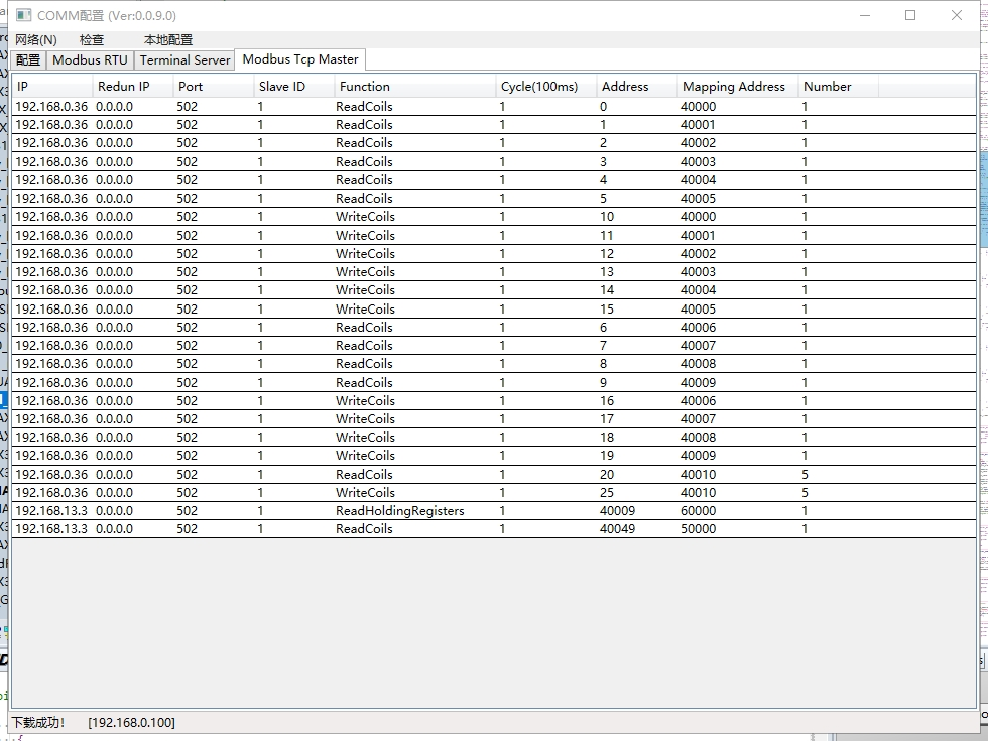The image size is (989, 742).
Task: Sort by the Function column header
Action: (414, 87)
